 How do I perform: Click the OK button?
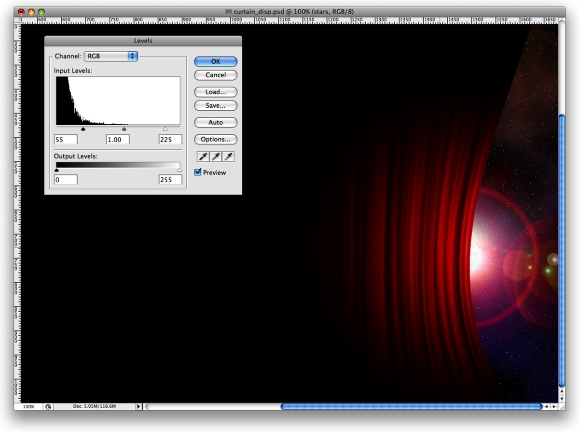(x=216, y=61)
